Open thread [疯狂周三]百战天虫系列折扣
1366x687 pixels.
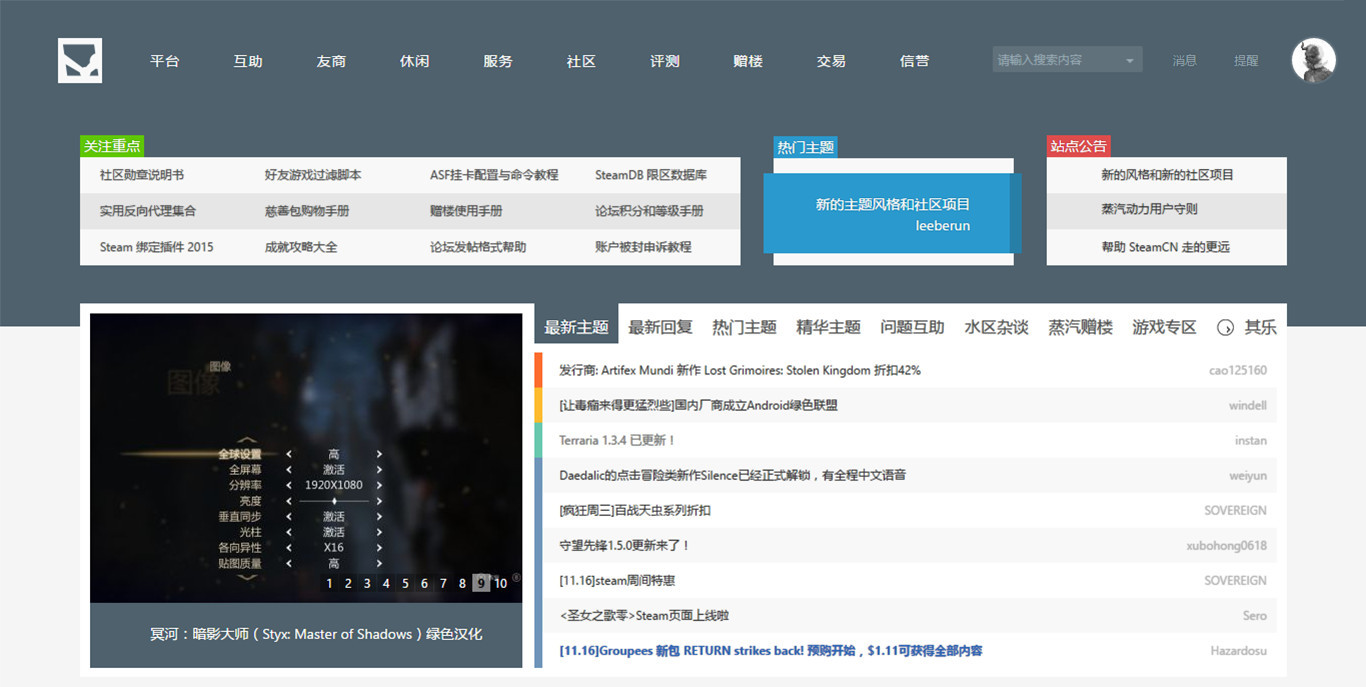pos(635,510)
